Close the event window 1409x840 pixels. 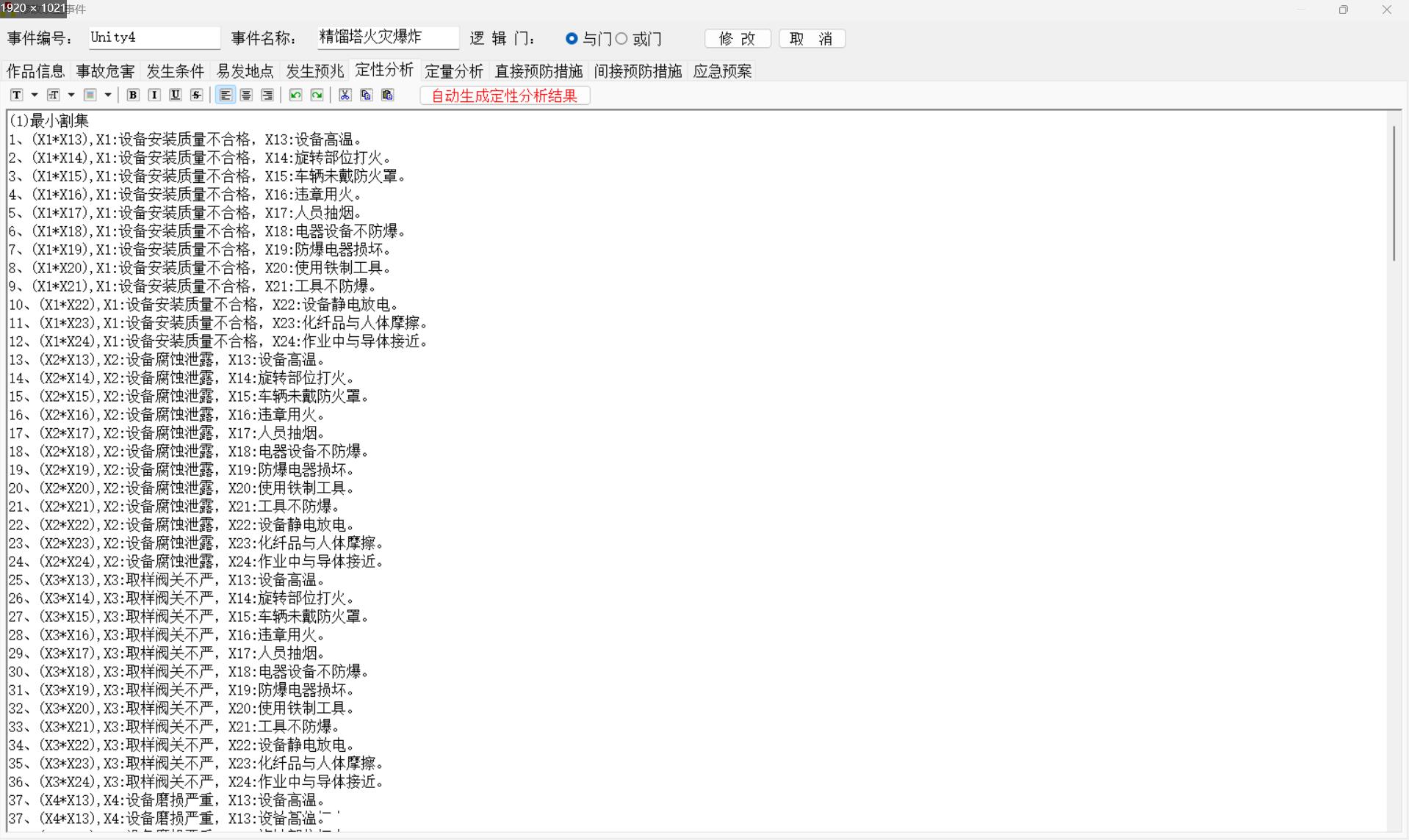(1387, 10)
